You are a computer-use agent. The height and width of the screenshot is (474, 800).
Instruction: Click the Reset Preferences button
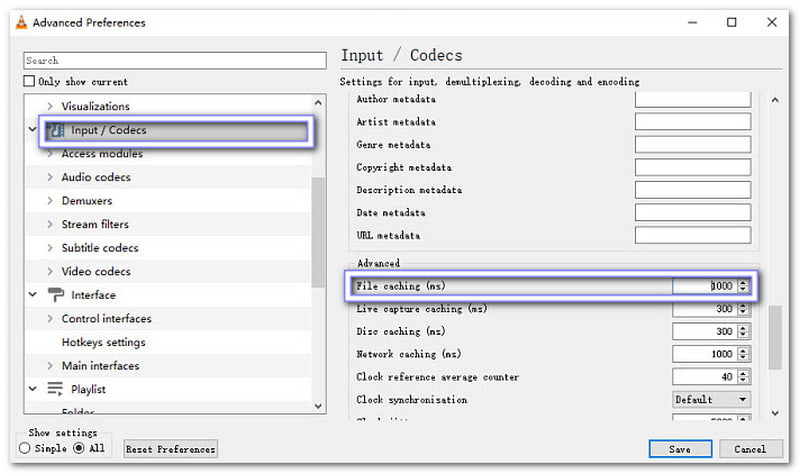coord(170,449)
